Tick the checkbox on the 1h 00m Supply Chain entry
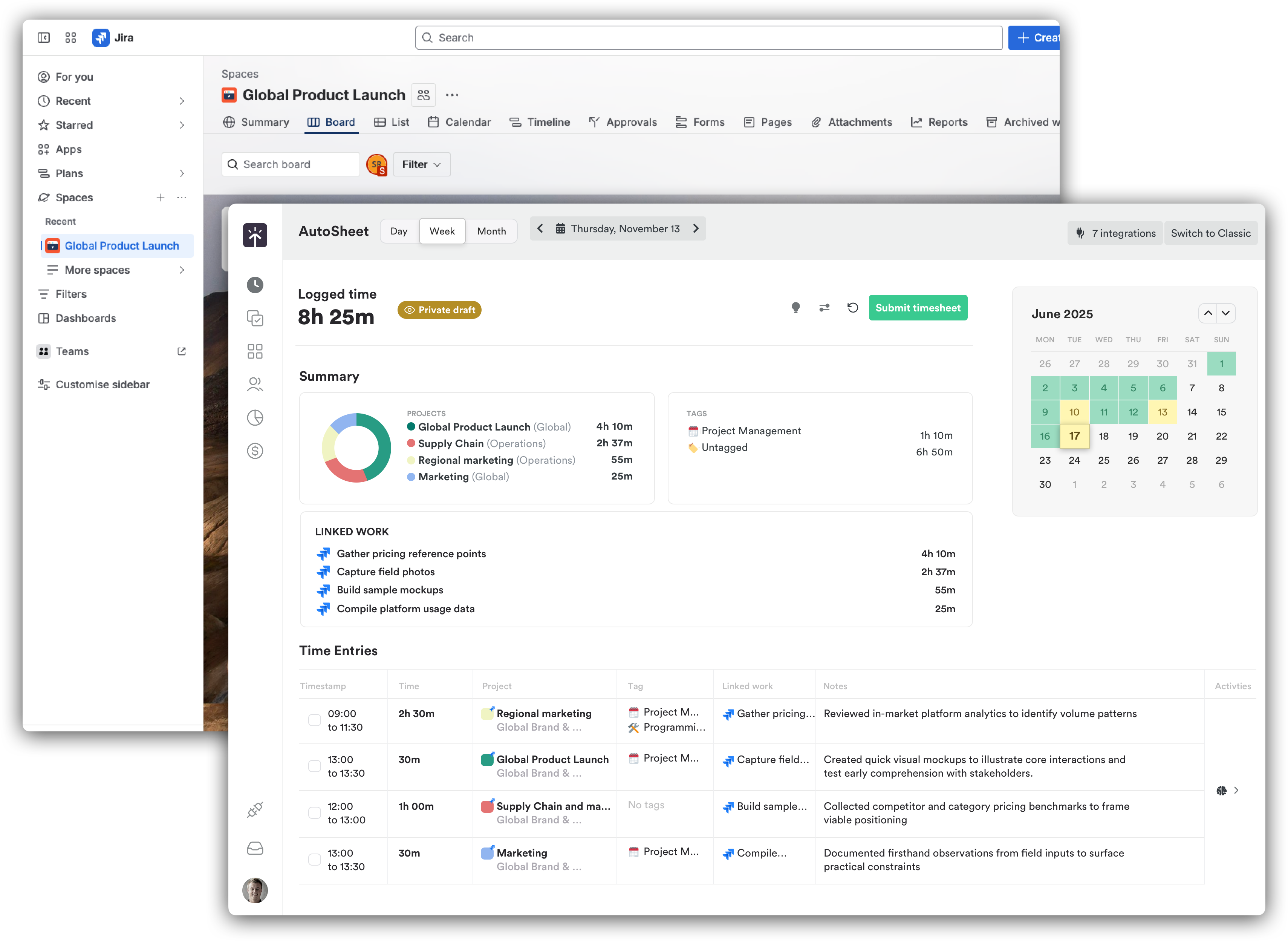Image resolution: width=1288 pixels, height=941 pixels. click(314, 814)
